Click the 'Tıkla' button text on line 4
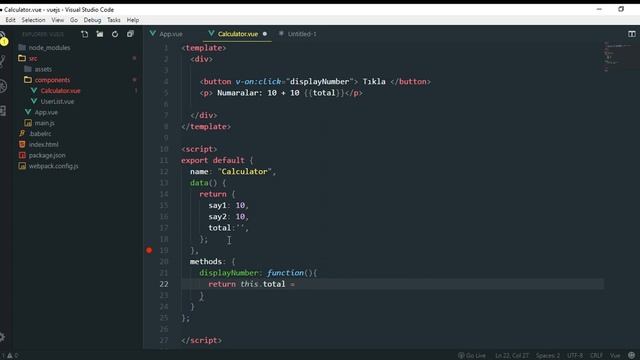This screenshot has height=360, width=640. click(x=374, y=82)
